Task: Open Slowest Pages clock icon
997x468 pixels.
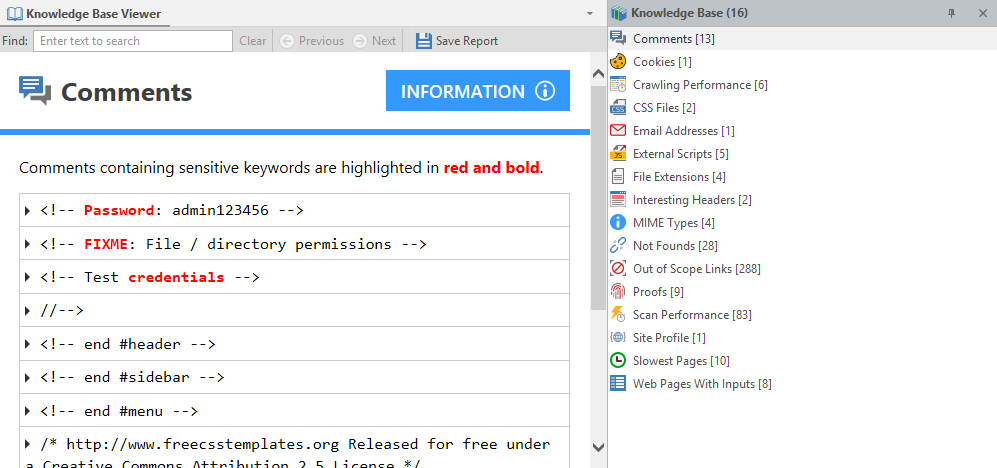Action: tap(618, 361)
